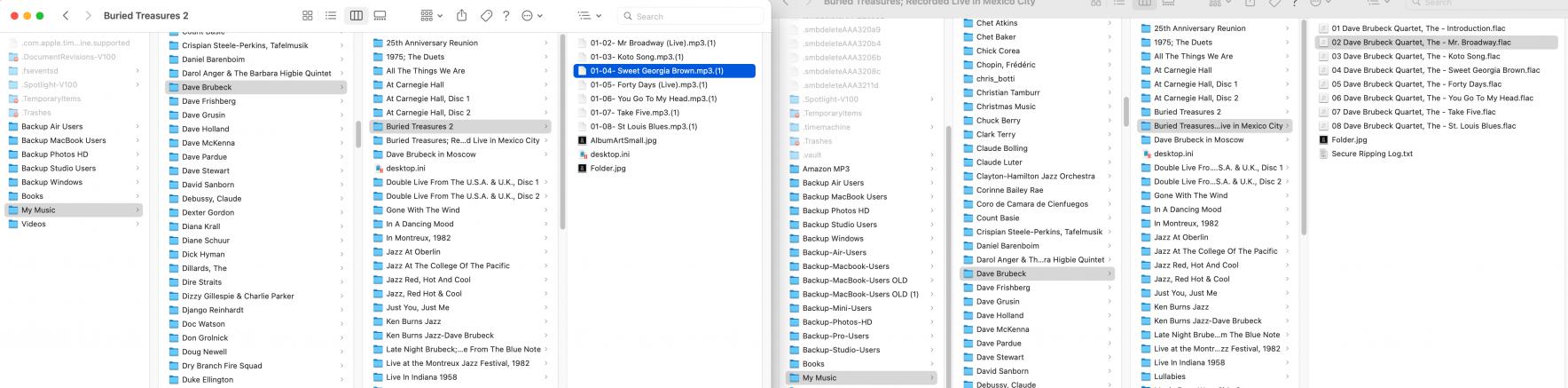Screen dimensions: 1568x388
Task: Select the 01-07- Take Five.mp3 file
Action: (x=634, y=113)
